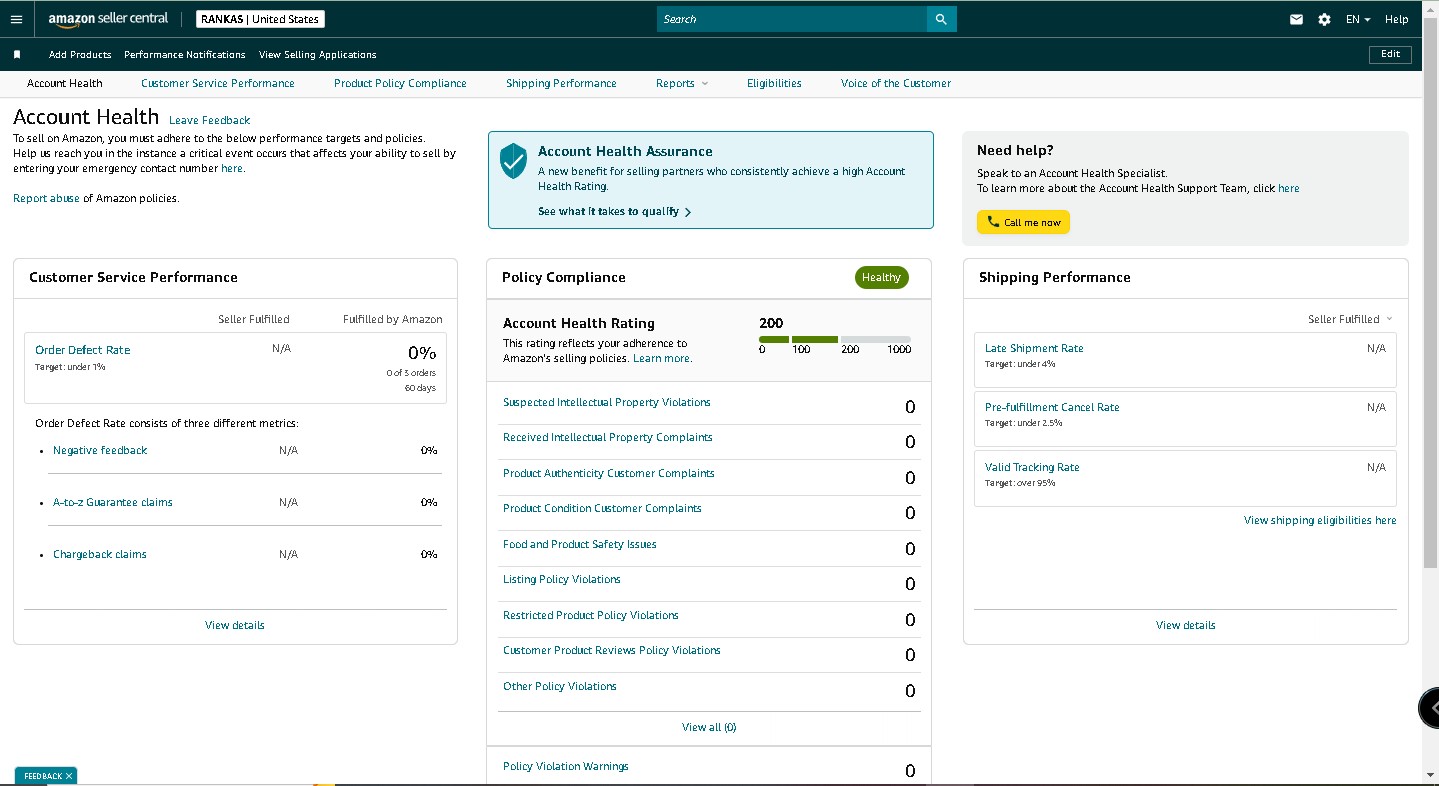Click the Order Defect Rate 0% value

[x=422, y=353]
